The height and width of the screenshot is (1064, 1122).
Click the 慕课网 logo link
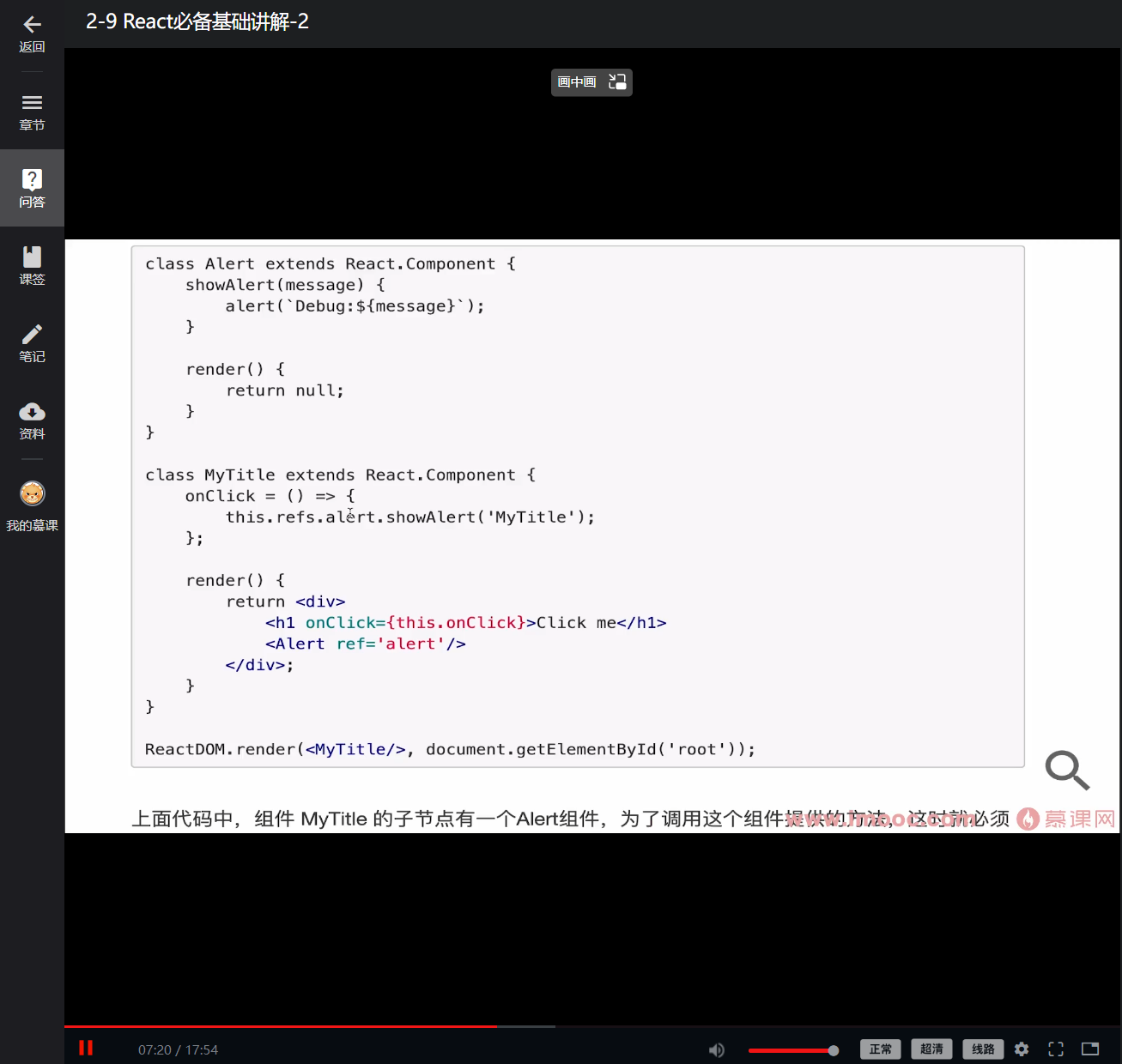1064,819
